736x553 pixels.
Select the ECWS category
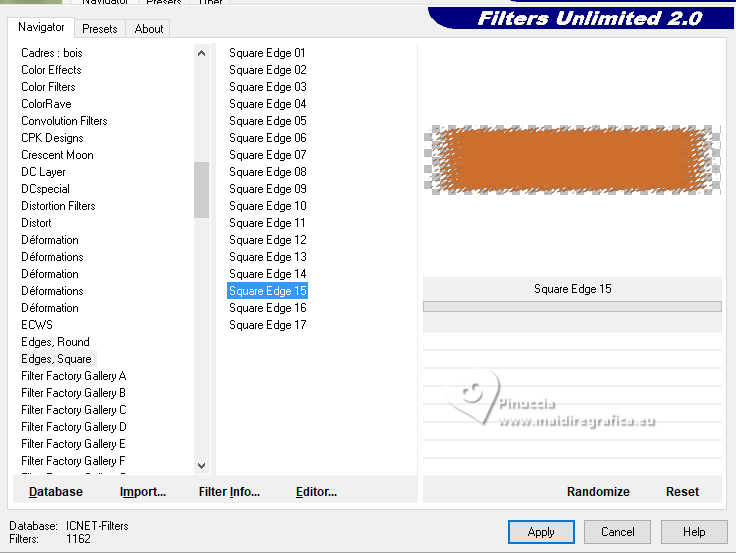pyautogui.click(x=37, y=325)
